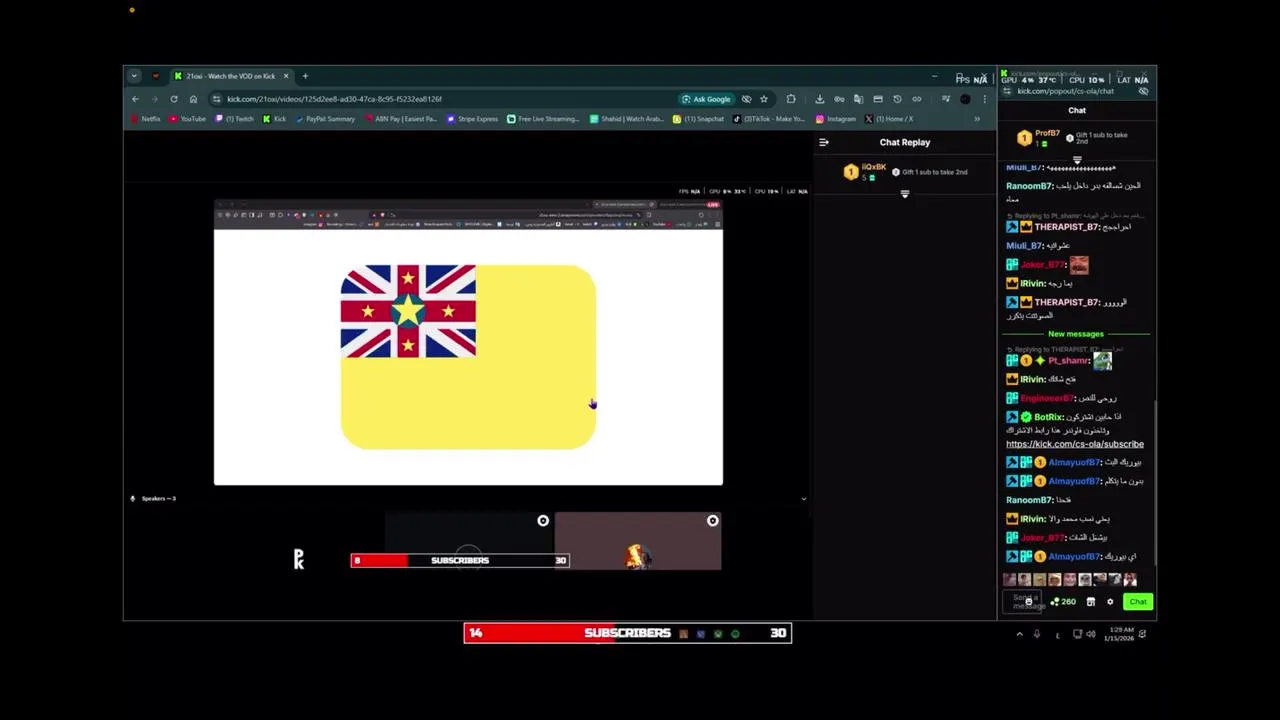
Task: Open the ABN Pay bookmark
Action: click(x=401, y=119)
